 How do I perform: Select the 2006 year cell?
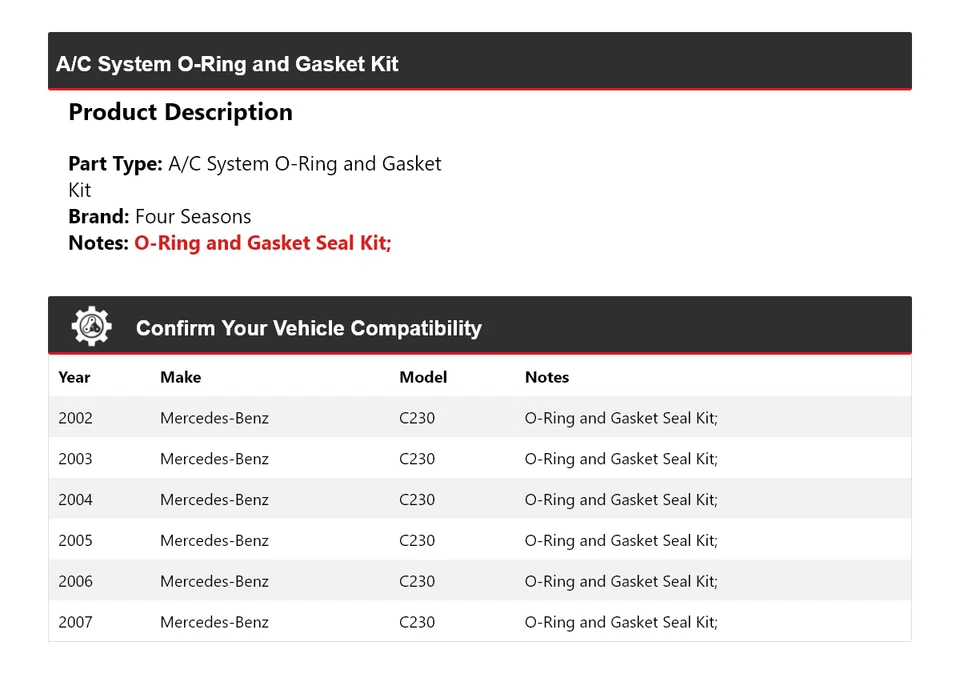tap(75, 582)
